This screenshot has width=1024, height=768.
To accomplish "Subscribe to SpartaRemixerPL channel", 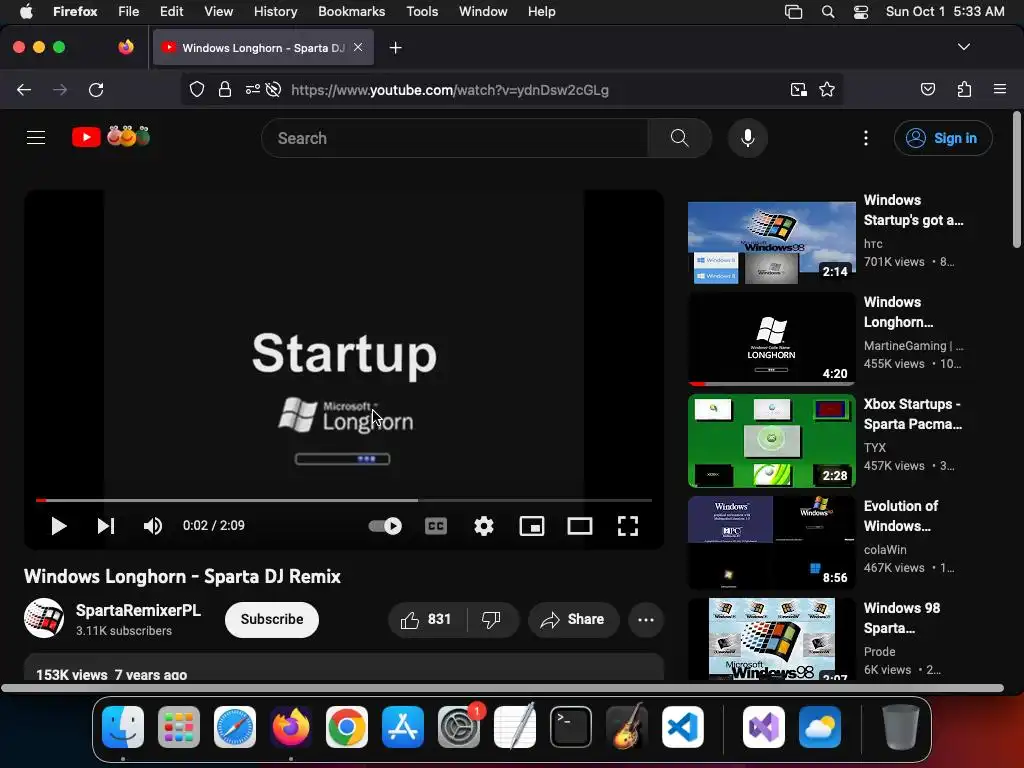I will (x=272, y=619).
